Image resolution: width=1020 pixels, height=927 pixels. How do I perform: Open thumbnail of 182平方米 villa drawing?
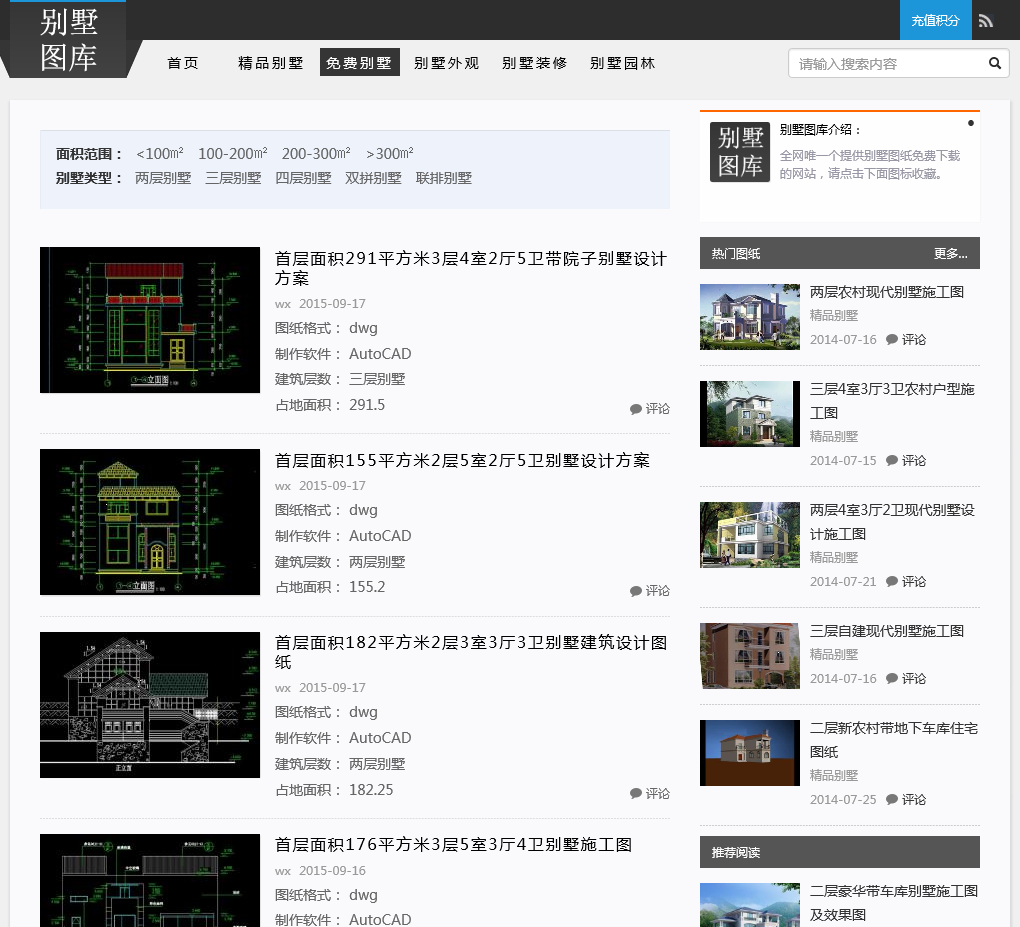pos(150,705)
